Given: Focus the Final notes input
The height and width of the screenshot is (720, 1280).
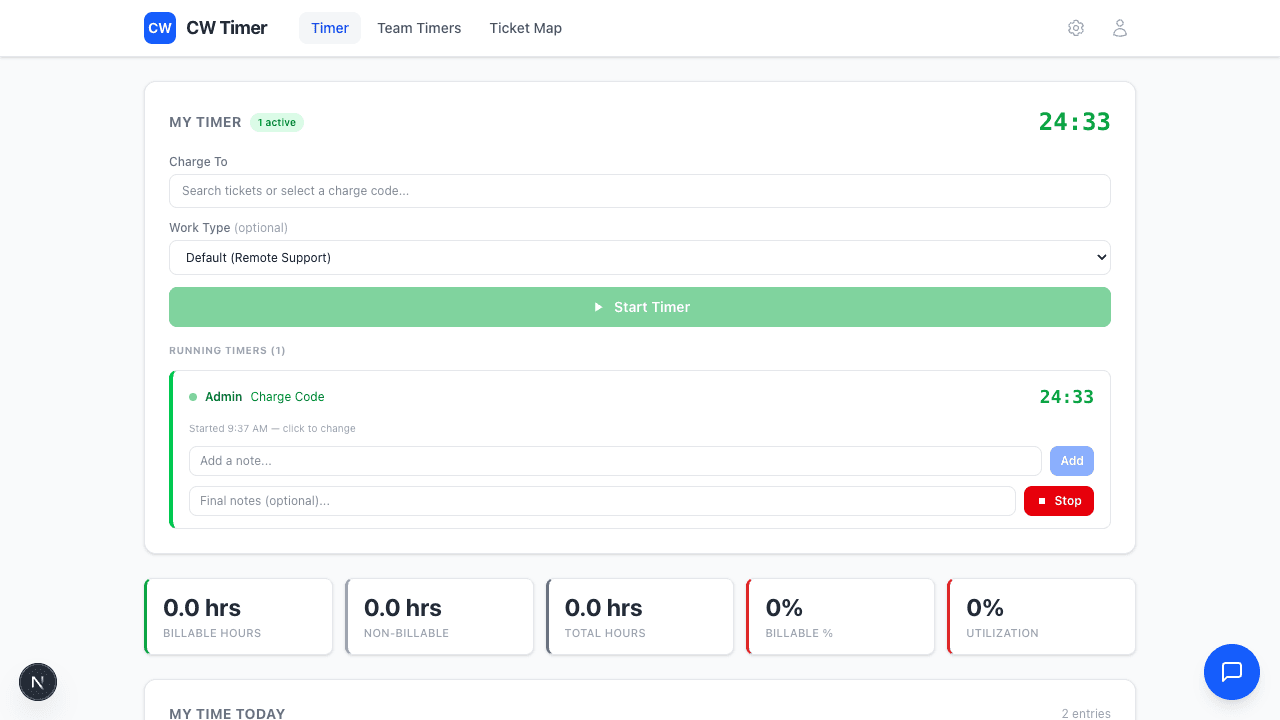Looking at the screenshot, I should point(601,501).
